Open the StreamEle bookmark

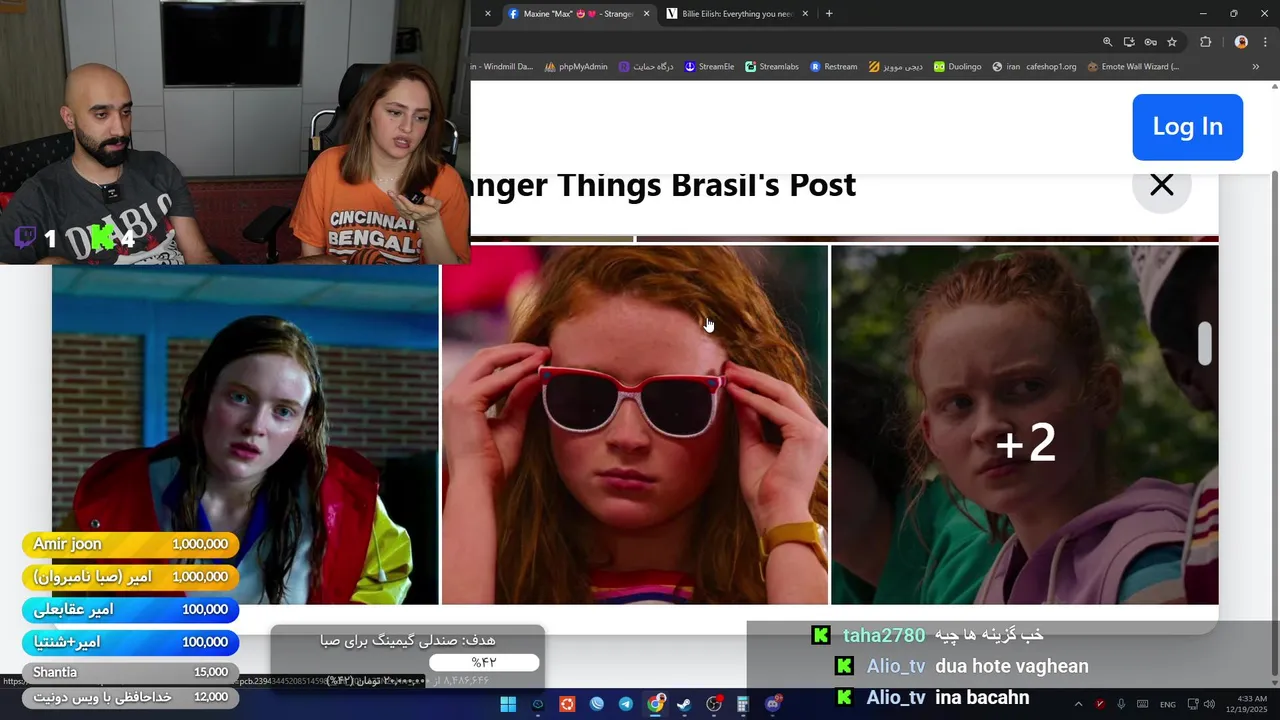point(709,67)
